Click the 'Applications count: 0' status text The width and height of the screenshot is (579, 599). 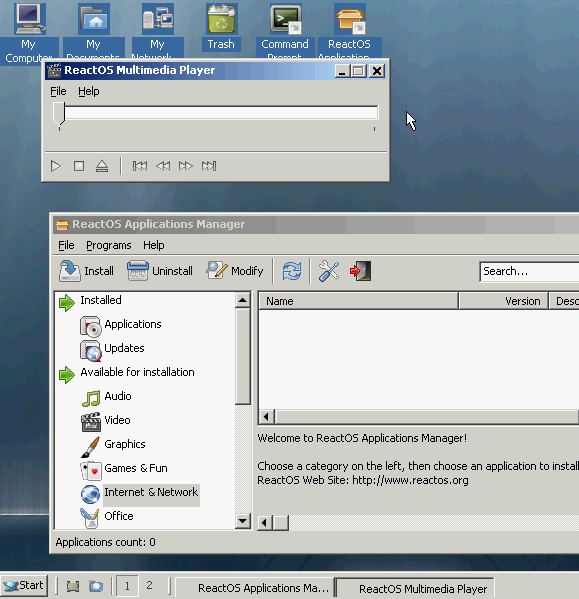(x=105, y=542)
